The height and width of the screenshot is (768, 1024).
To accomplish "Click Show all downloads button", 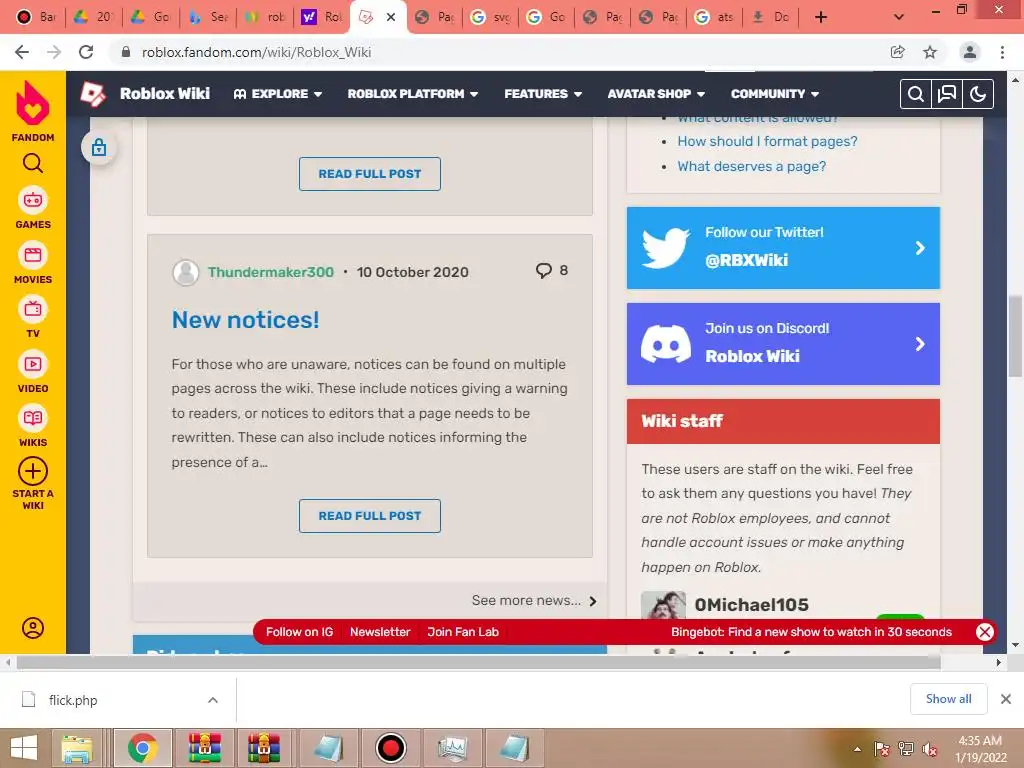I will pyautogui.click(x=948, y=699).
